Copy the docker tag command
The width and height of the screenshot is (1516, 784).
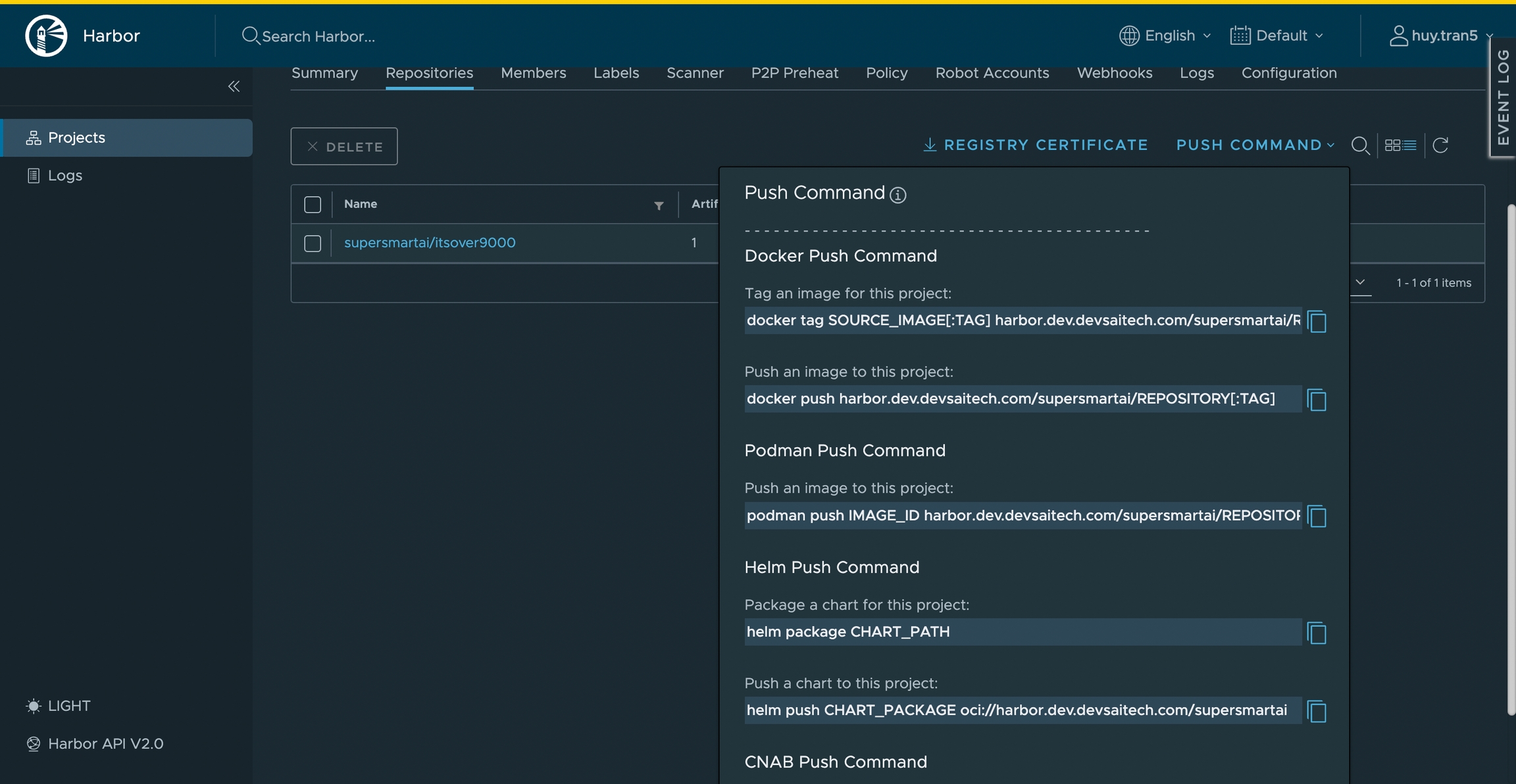1317,322
